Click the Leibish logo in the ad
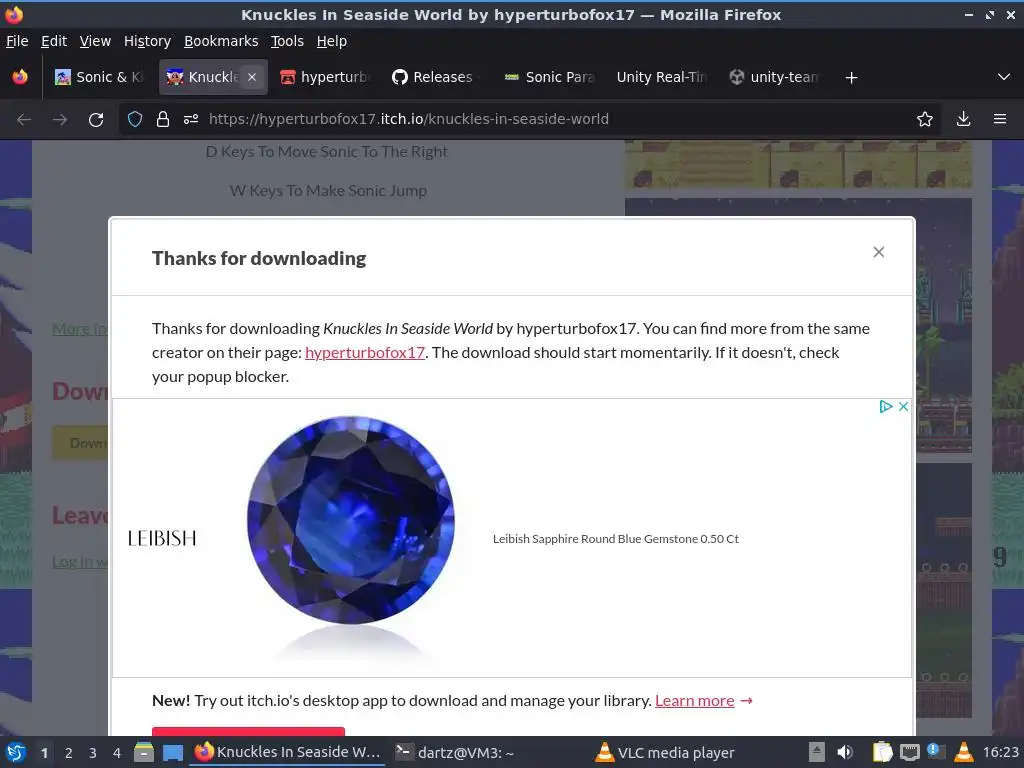This screenshot has height=768, width=1024. point(162,538)
